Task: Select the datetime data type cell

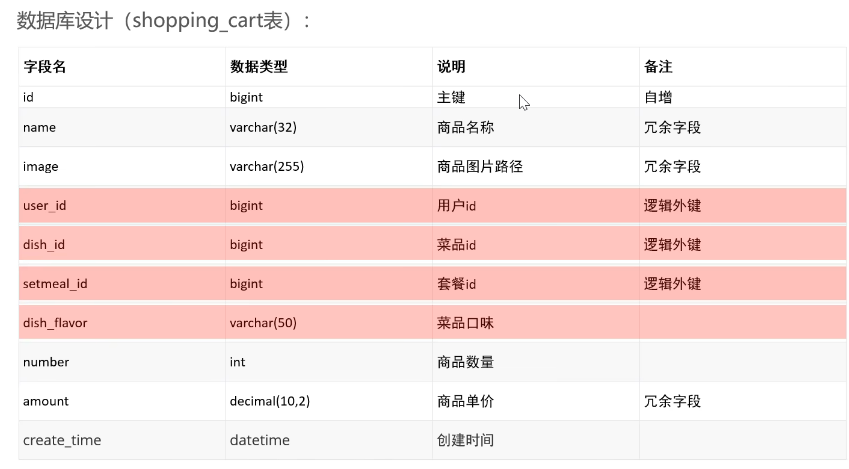Action: click(x=260, y=440)
